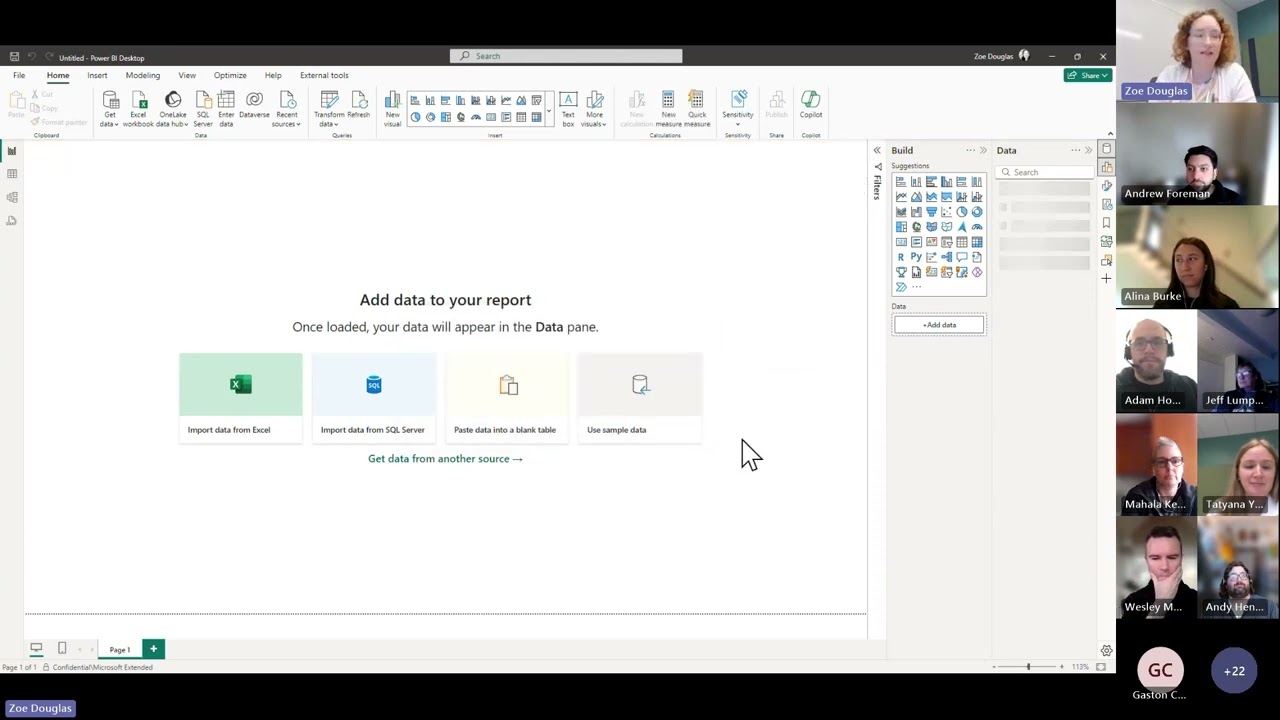Pick the Pie chart visual in Build pane

(x=961, y=212)
